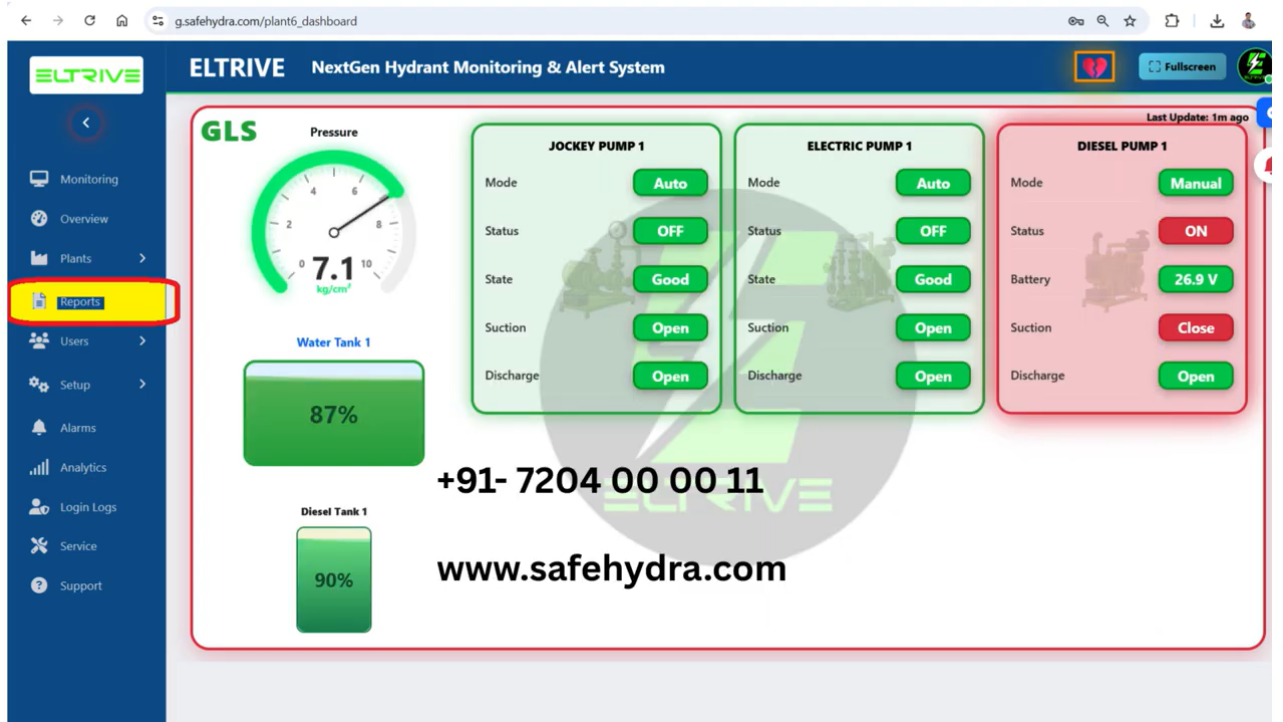Click the Support question mark icon
The height and width of the screenshot is (722, 1283).
click(x=37, y=586)
